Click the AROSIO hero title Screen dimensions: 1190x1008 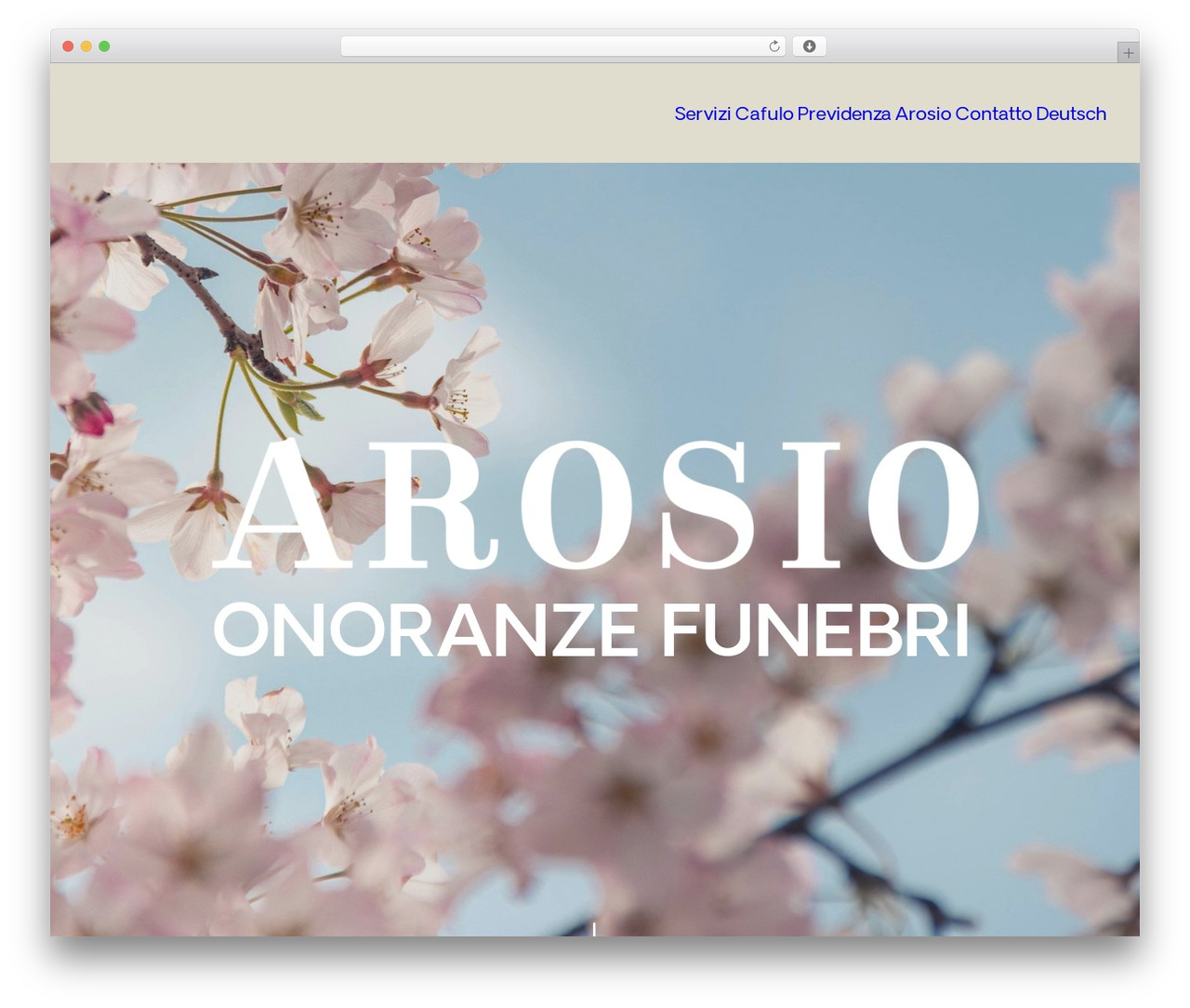pyautogui.click(x=597, y=504)
